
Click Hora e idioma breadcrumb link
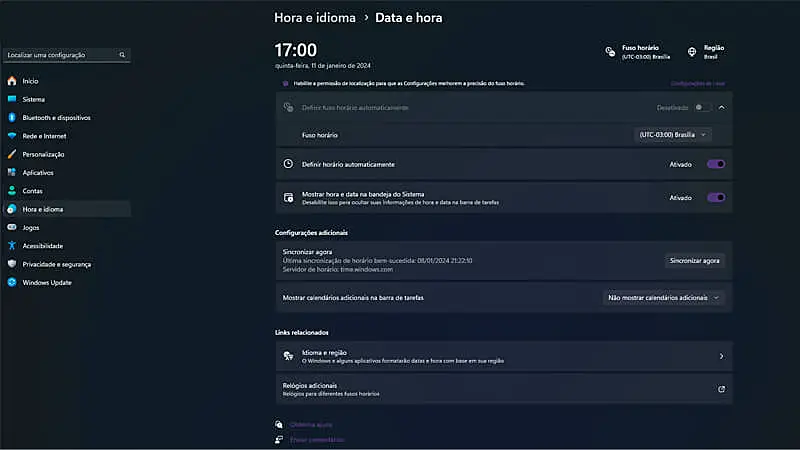[315, 18]
